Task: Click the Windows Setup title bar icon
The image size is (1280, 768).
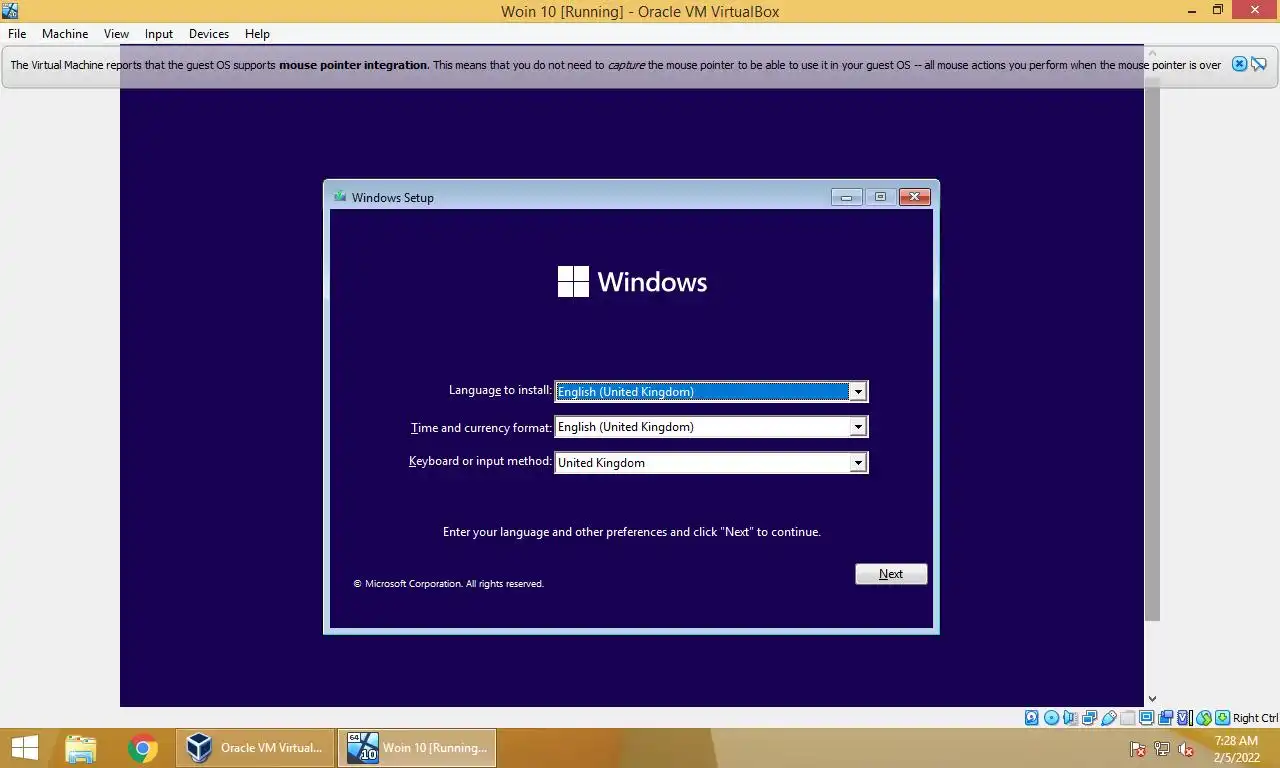Action: (x=340, y=197)
